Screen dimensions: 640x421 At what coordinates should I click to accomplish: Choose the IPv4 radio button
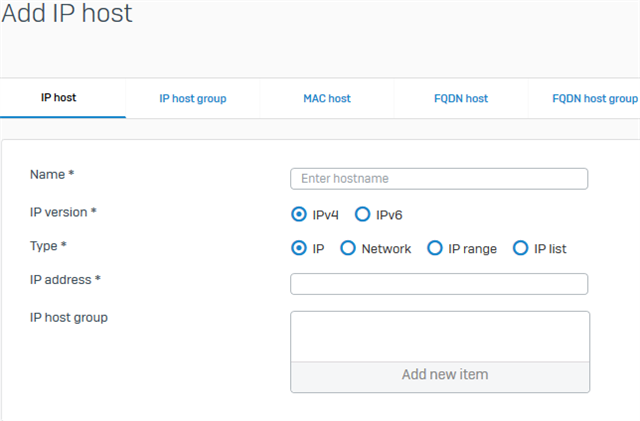(x=299, y=214)
